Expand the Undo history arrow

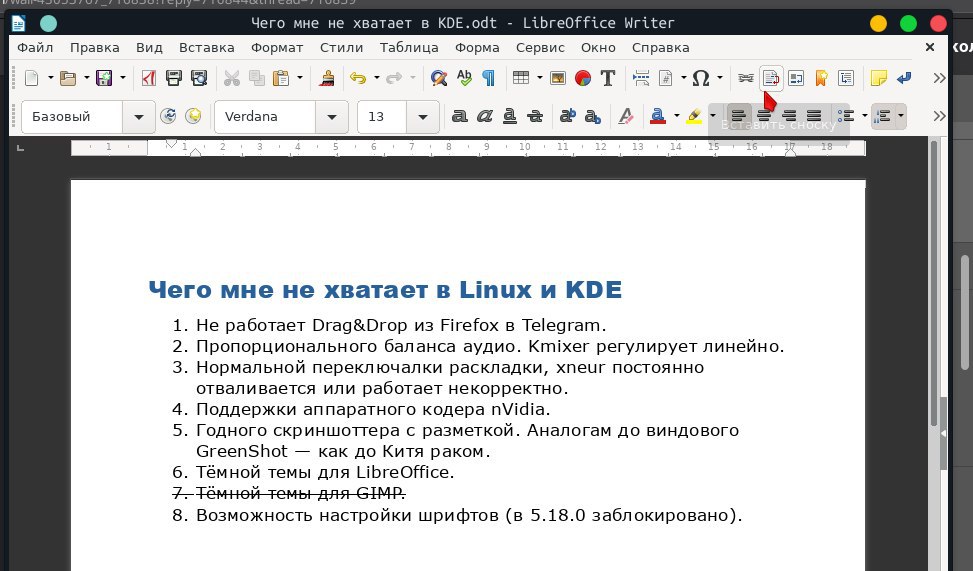click(x=377, y=78)
